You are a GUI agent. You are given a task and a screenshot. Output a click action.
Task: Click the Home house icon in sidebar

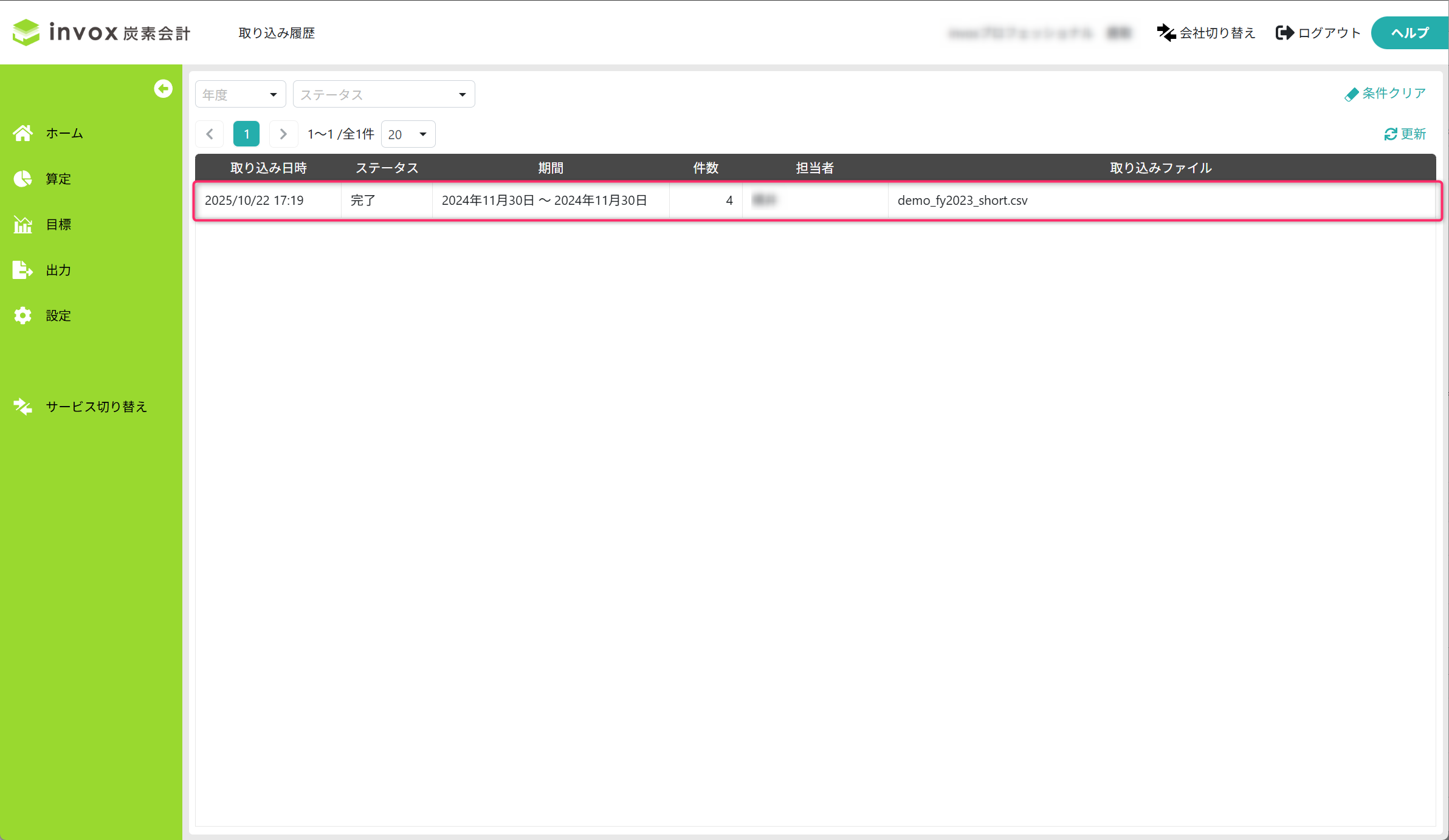23,133
